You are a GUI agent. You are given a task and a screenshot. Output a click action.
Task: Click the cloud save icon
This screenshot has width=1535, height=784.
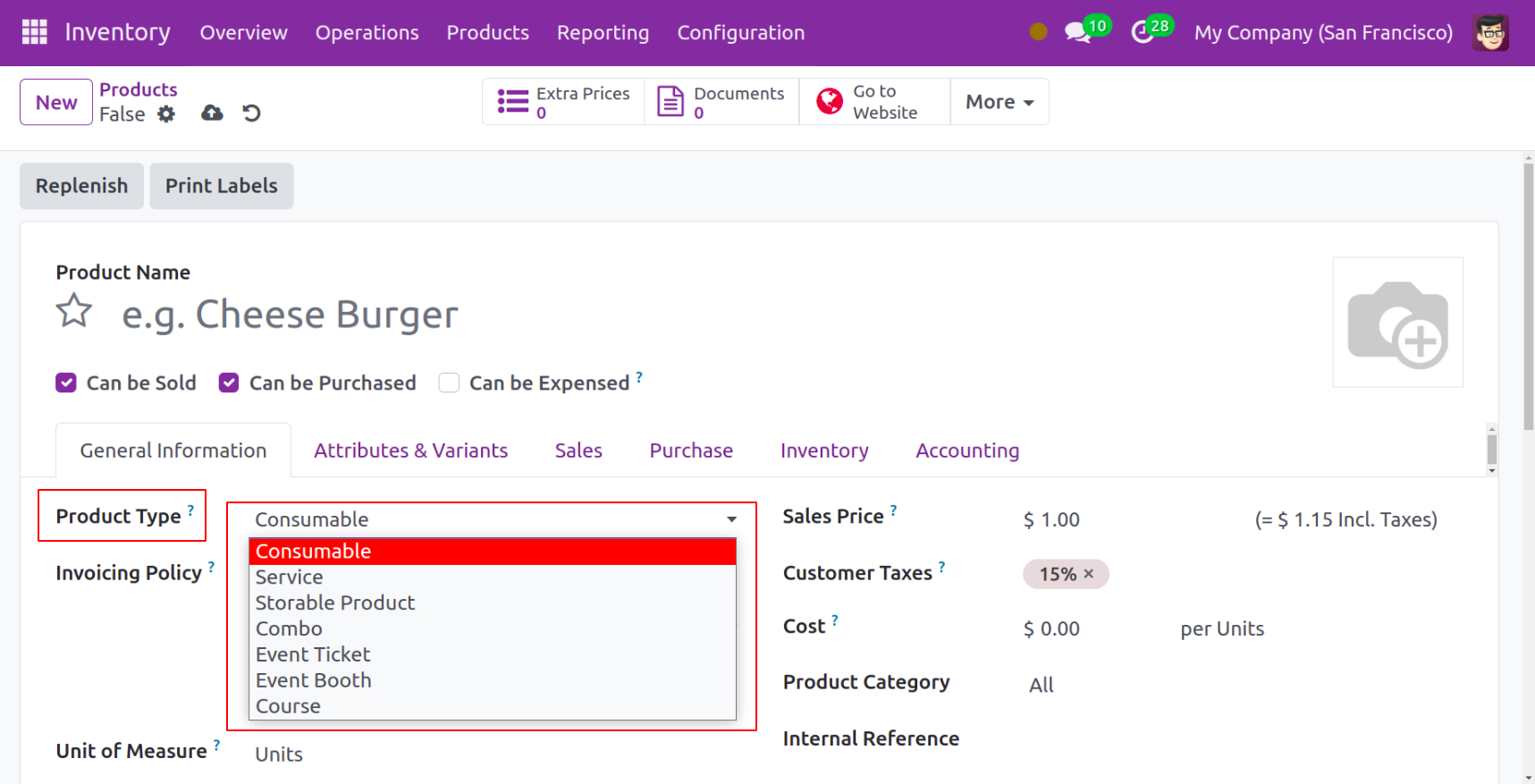(x=212, y=114)
